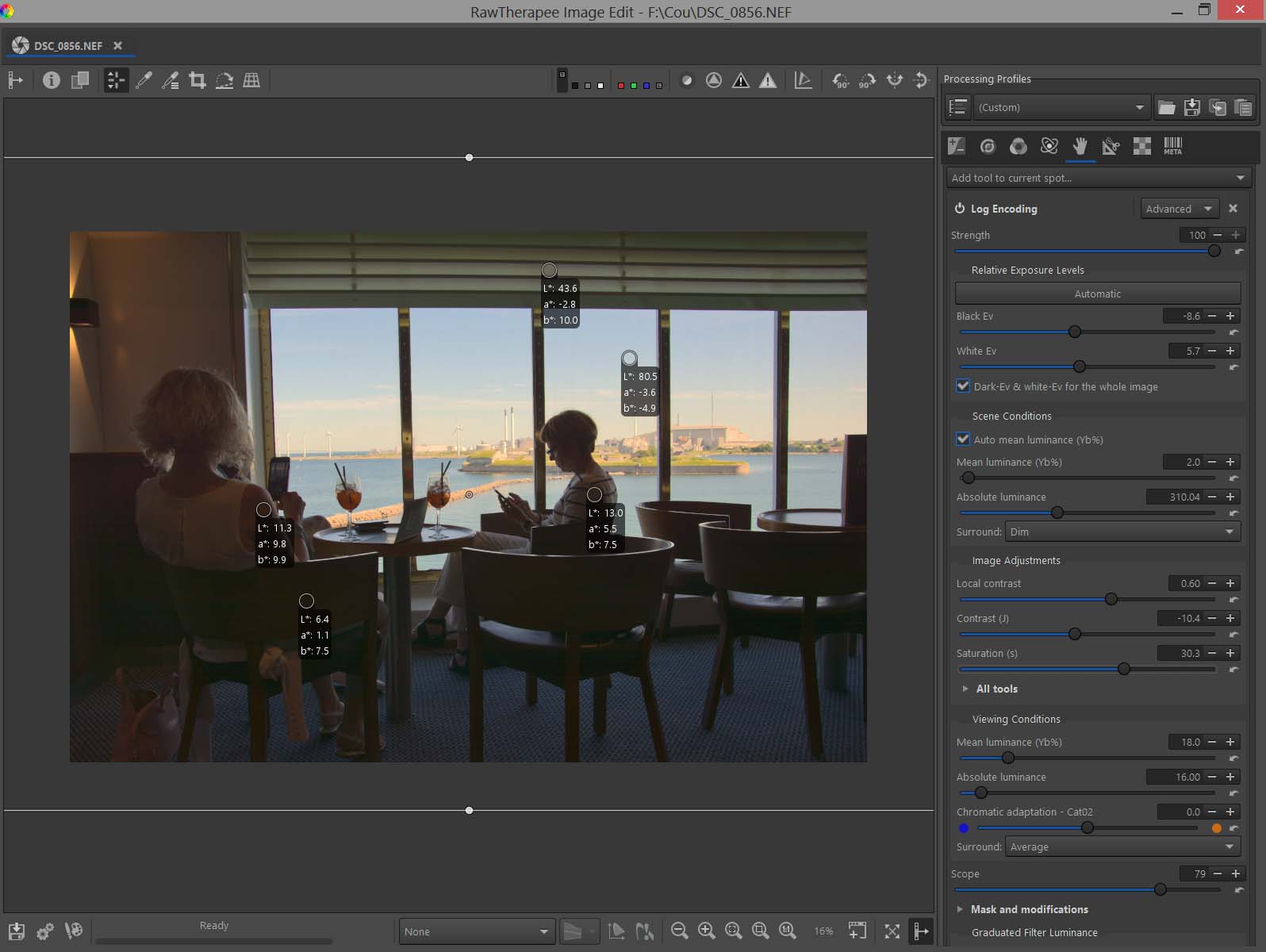Viewport: 1266px width, 952px height.
Task: Open the image info overlay icon
Action: (x=52, y=80)
